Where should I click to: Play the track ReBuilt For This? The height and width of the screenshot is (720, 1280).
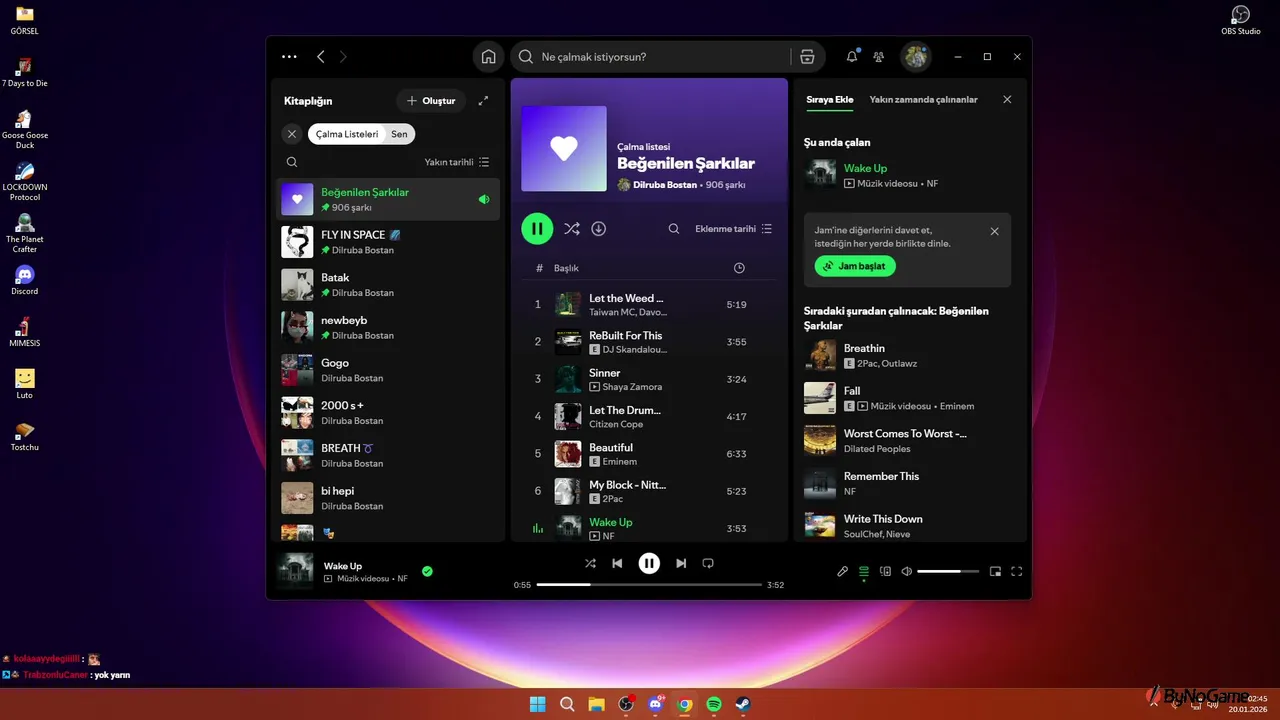[649, 342]
